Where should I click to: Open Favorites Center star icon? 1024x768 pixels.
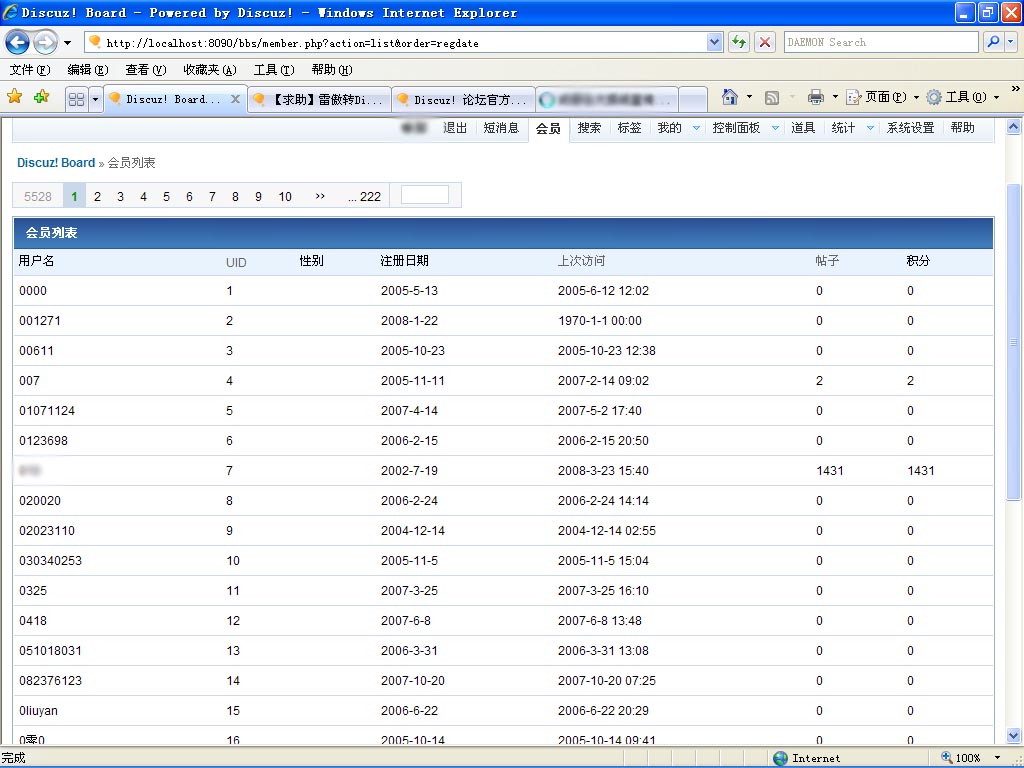click(14, 97)
